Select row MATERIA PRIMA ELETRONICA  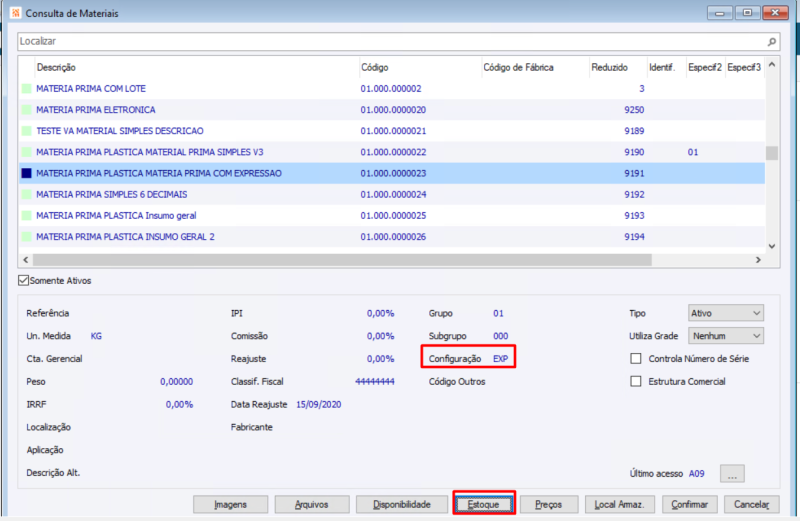(392, 110)
